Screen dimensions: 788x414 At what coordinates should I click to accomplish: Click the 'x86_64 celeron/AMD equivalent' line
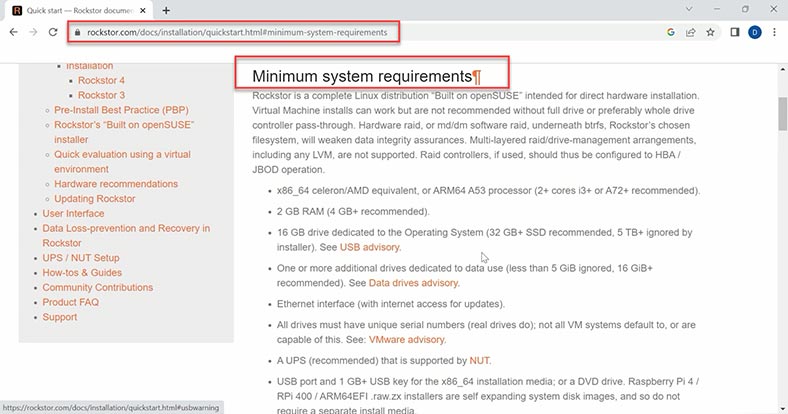pos(488,191)
